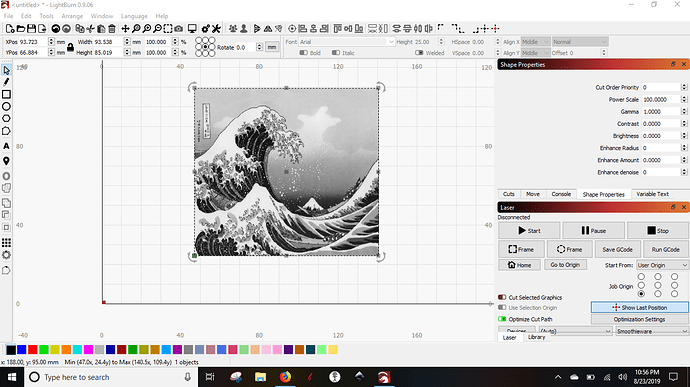Click the Gamma value field

(x=661, y=112)
